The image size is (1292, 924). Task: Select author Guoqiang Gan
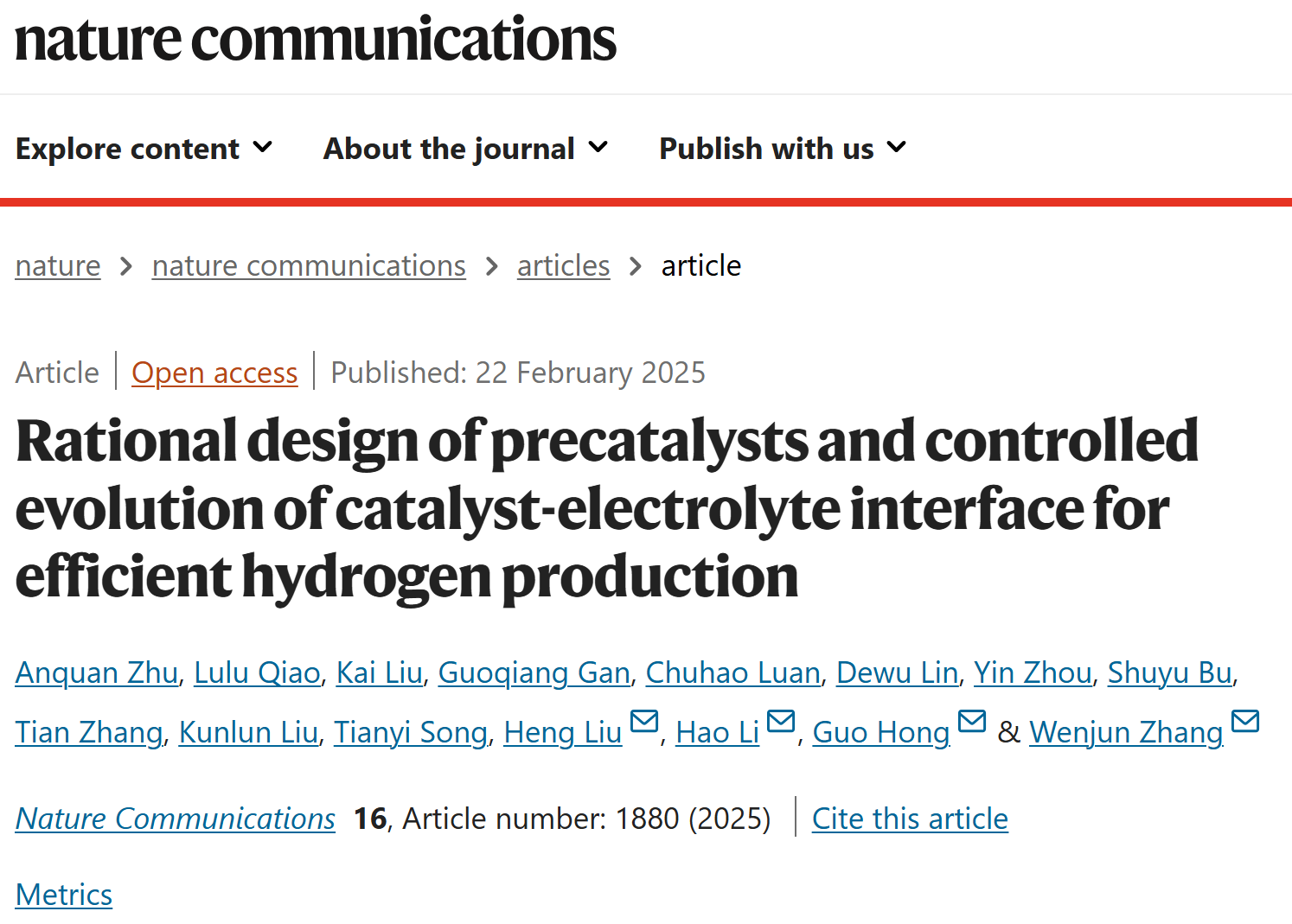click(x=534, y=672)
